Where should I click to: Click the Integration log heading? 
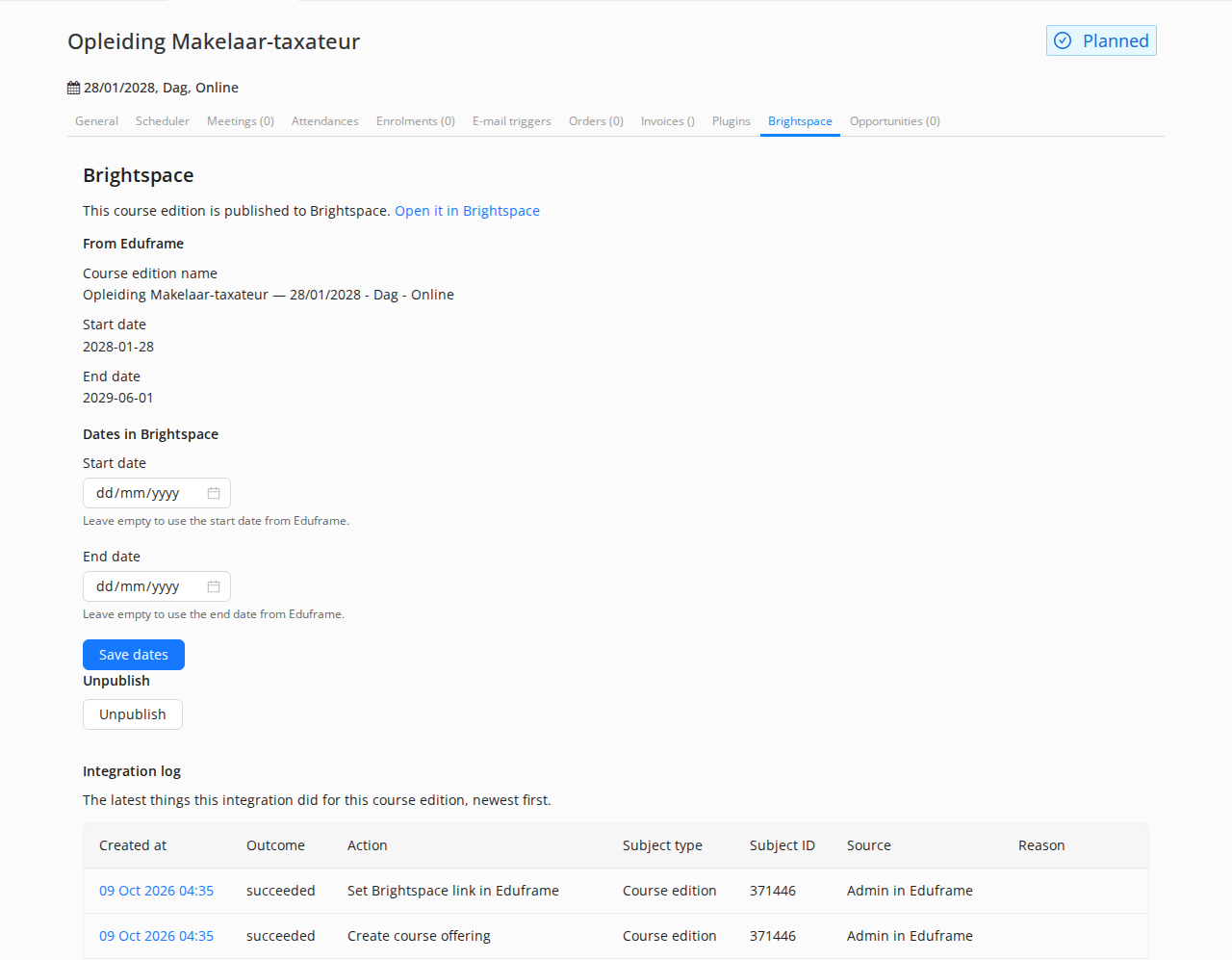(132, 771)
